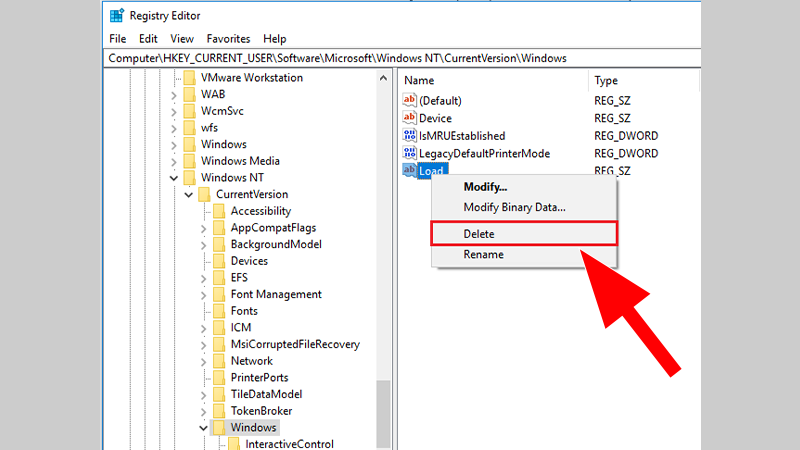Select the Font Management folder icon
Screen dimensions: 800x450
click(x=219, y=294)
